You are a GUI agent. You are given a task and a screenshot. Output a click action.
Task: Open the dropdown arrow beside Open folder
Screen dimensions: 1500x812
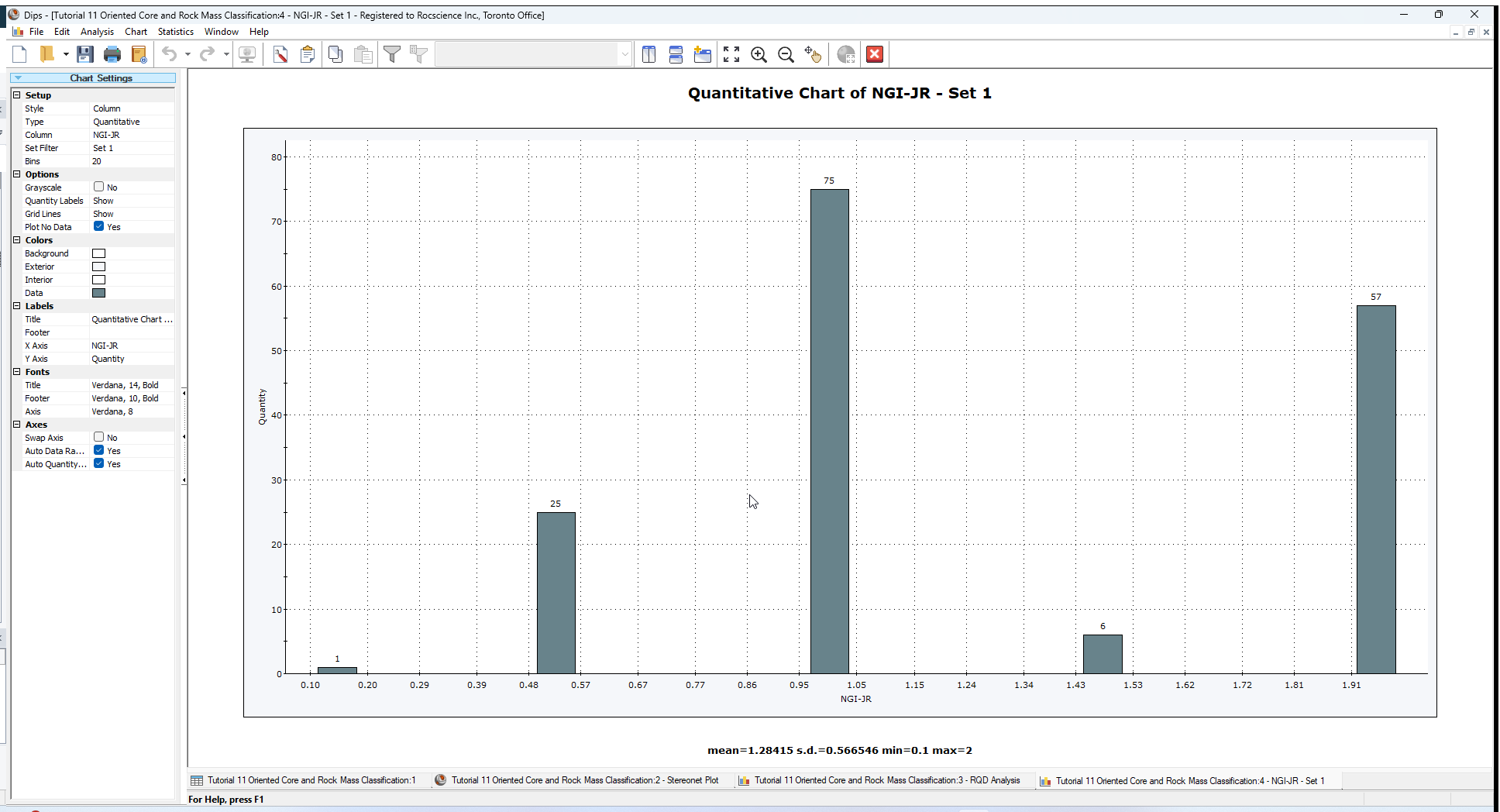[x=66, y=54]
